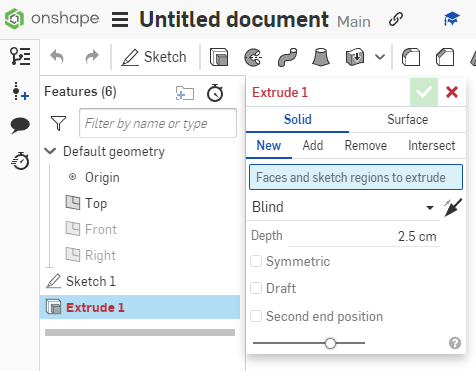Choose the Remove operation tab
Screen dimensions: 476x371
point(366,146)
